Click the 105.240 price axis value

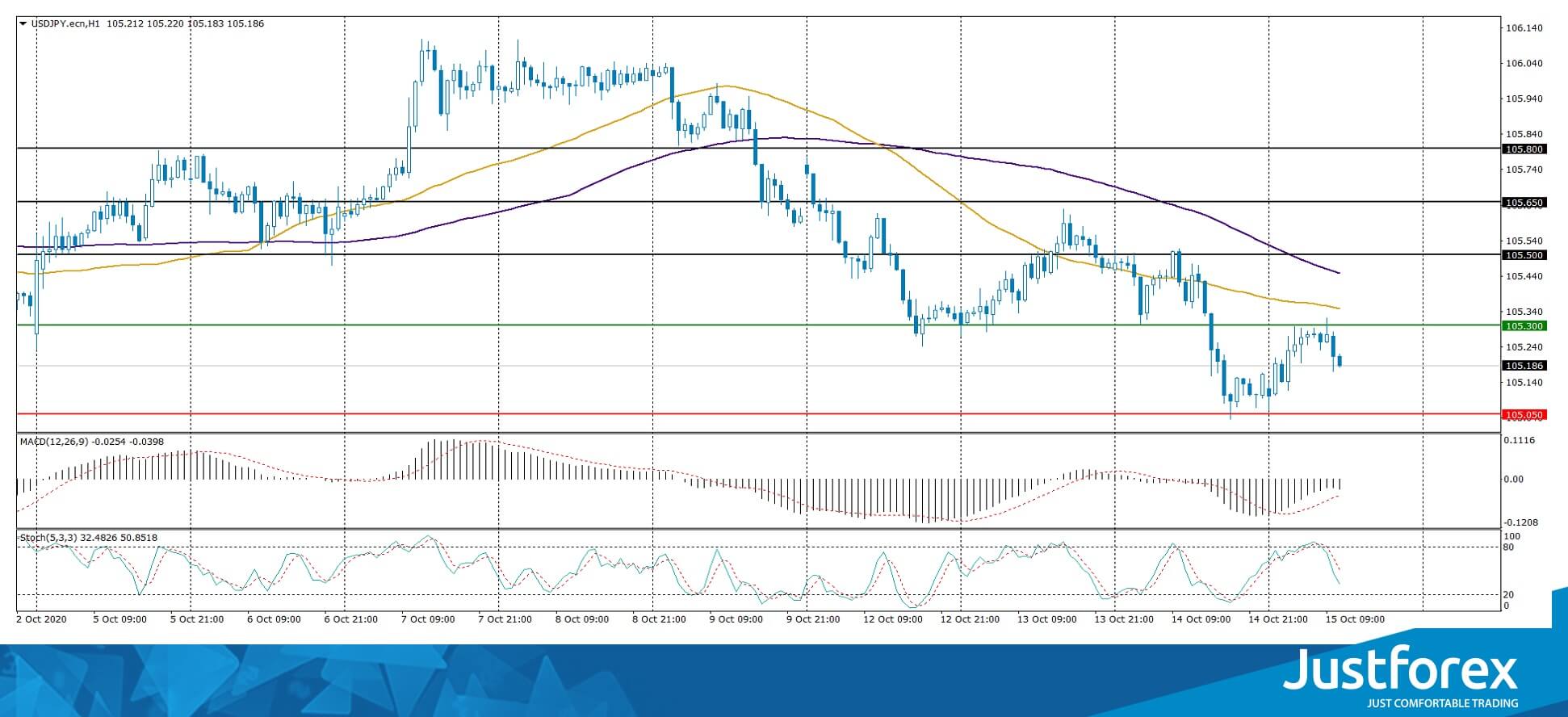tap(1524, 347)
